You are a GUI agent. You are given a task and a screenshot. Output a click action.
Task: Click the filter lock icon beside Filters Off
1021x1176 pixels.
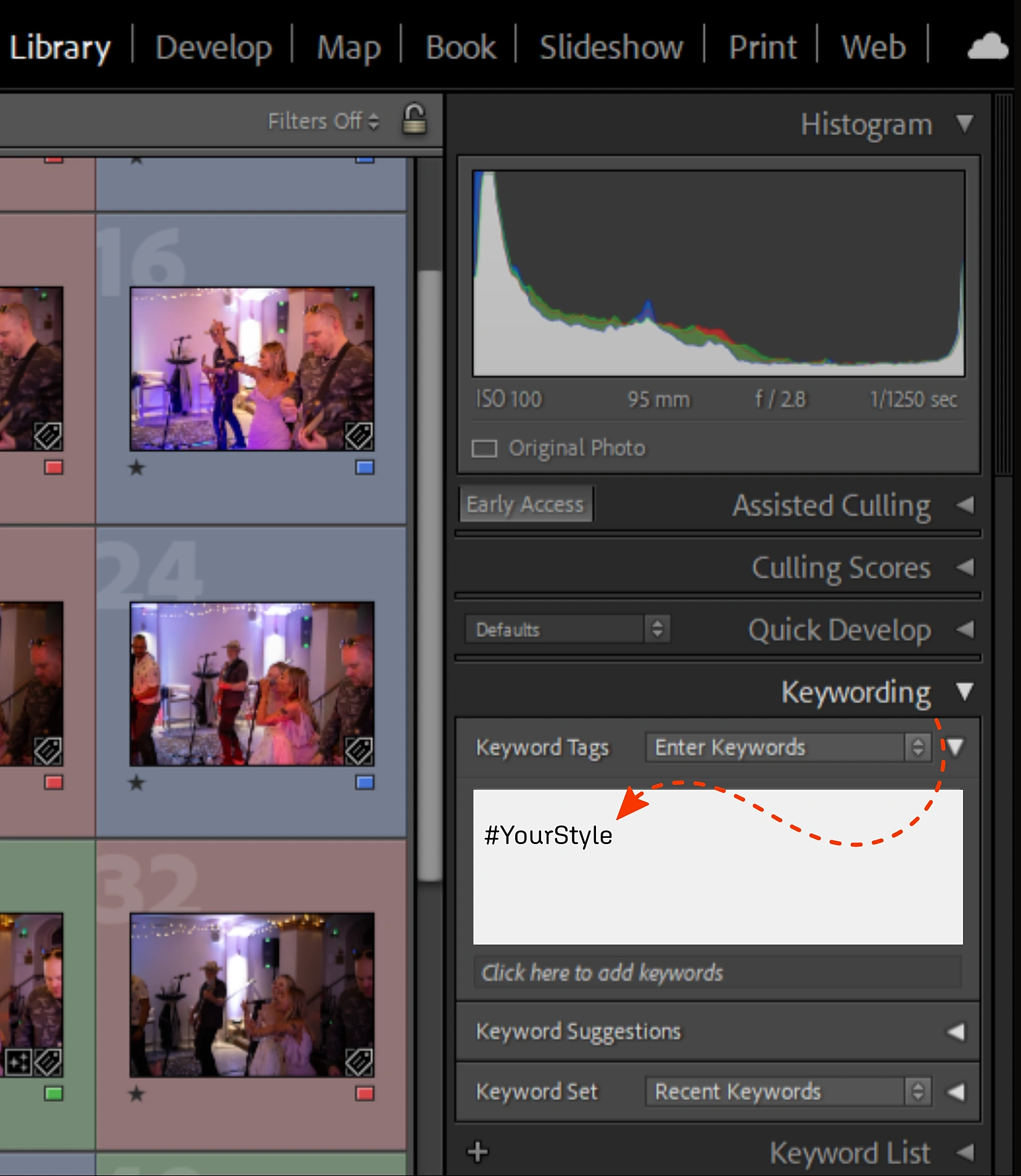(413, 120)
